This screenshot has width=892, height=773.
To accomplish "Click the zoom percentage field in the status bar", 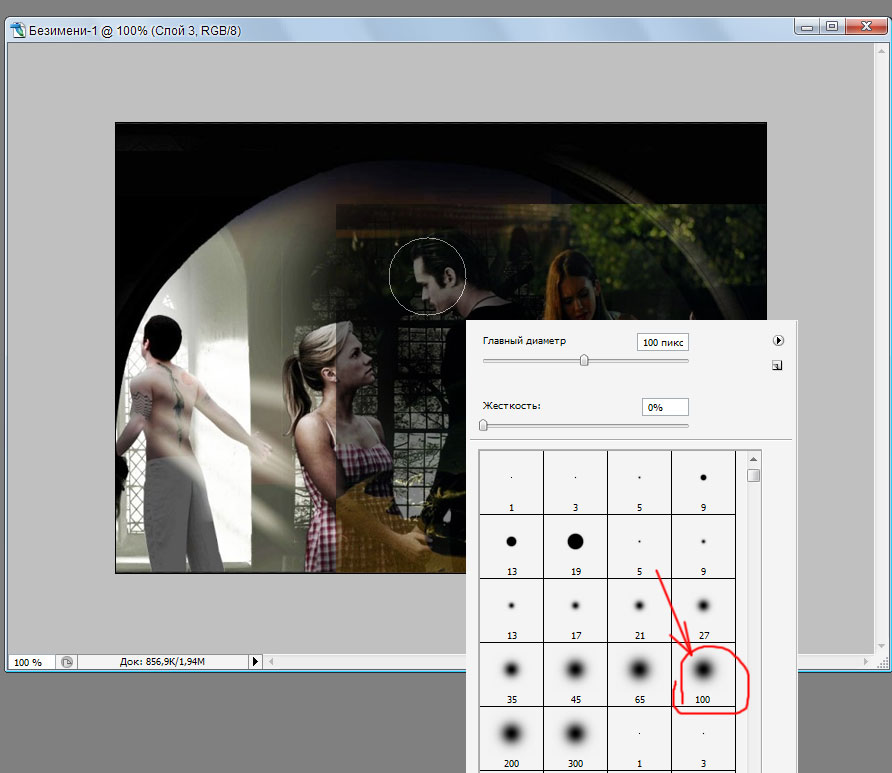I will 28,662.
